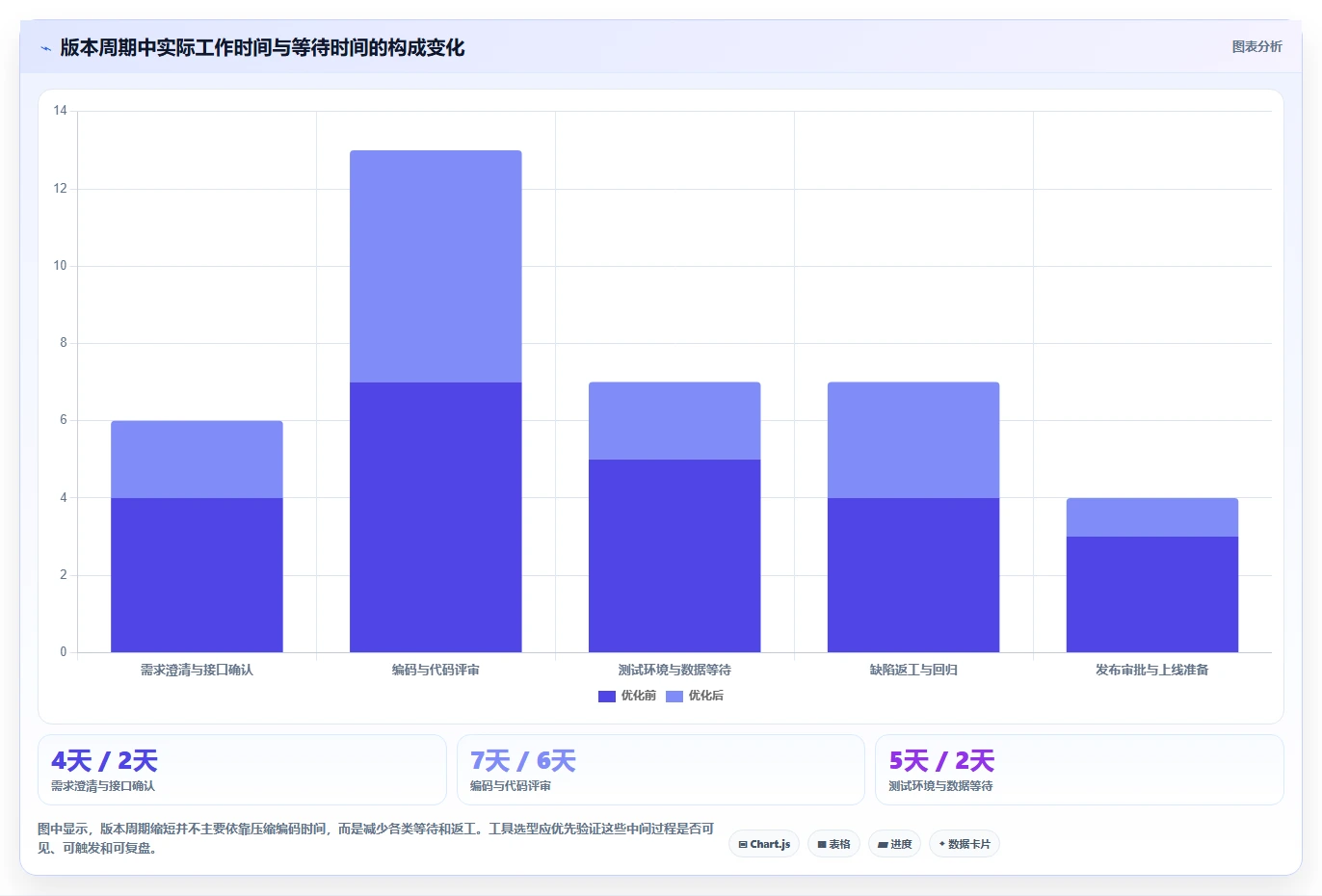
Task: Click the chart title 版本周期中实际工作时间与等待时间的构成变化
Action: (262, 47)
